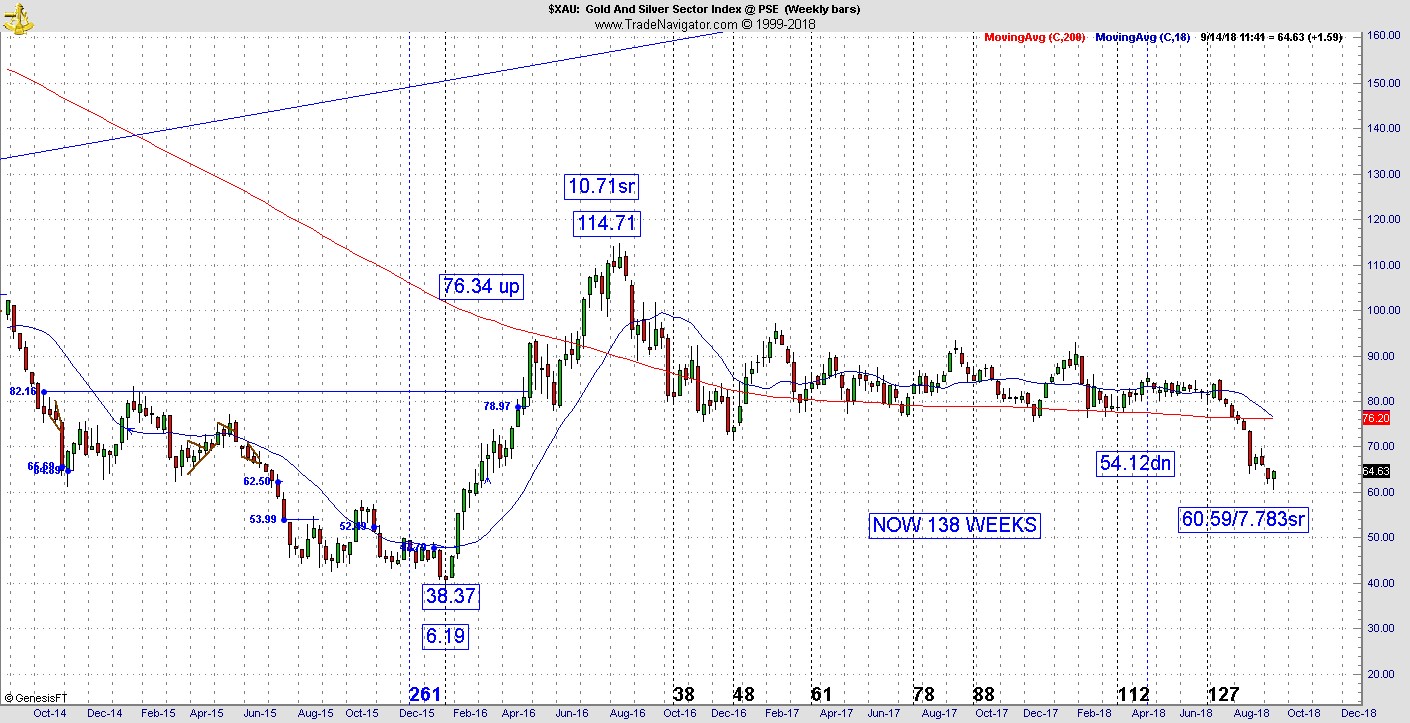Select the 261 week cycle marker
This screenshot has width=1410, height=723.
pos(427,695)
